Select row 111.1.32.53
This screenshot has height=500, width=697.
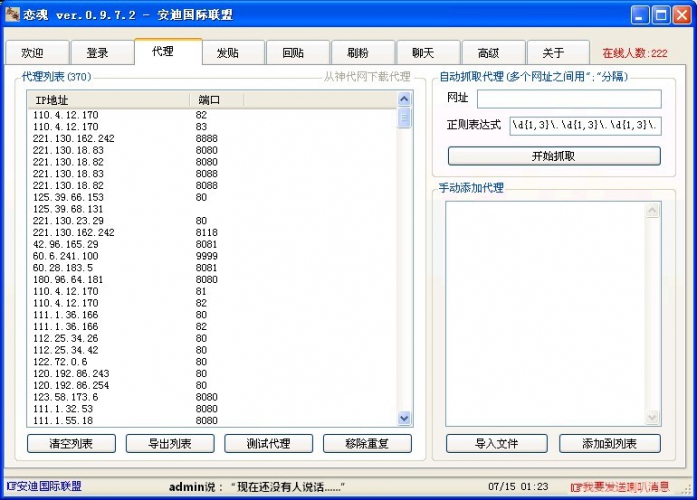click(212, 409)
